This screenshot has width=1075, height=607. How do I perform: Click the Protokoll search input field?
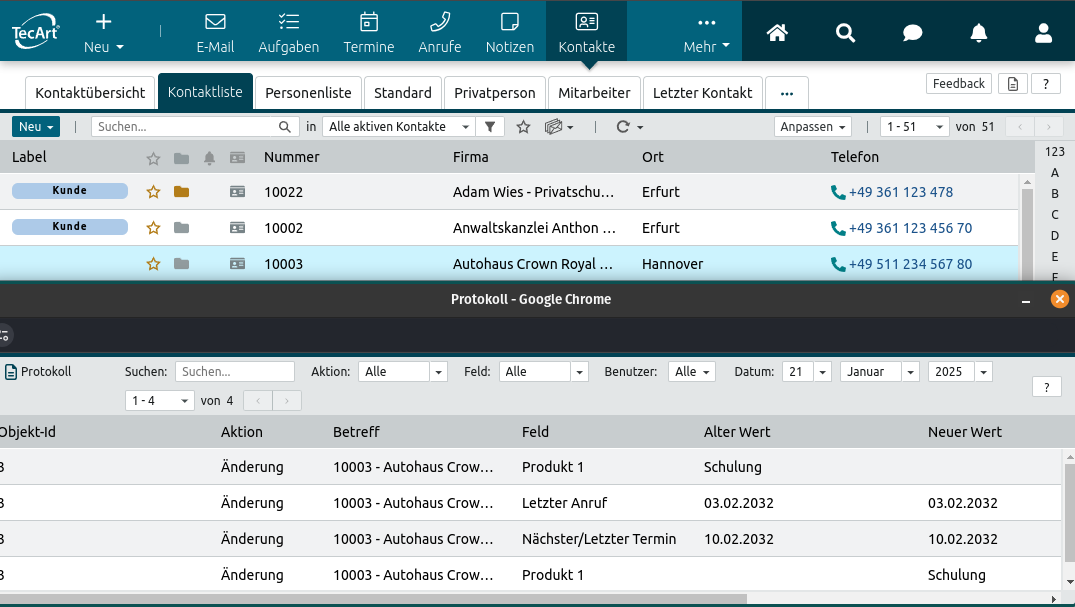point(235,371)
